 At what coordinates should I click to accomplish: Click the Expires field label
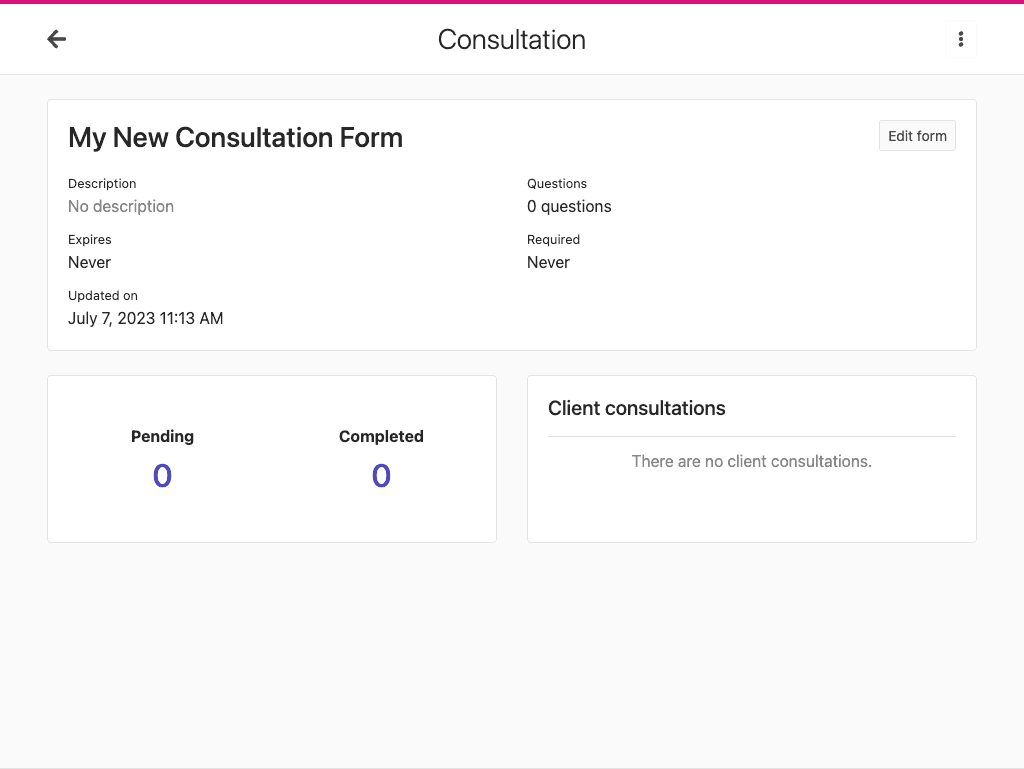(90, 240)
